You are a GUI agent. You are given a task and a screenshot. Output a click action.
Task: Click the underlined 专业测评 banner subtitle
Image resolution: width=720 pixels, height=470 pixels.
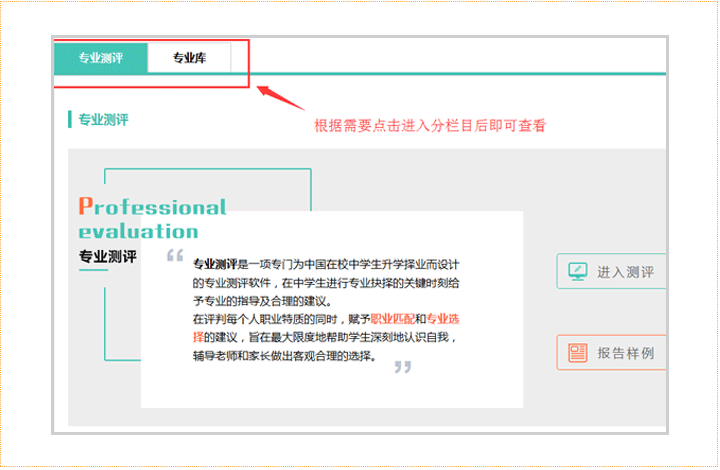pyautogui.click(x=107, y=257)
